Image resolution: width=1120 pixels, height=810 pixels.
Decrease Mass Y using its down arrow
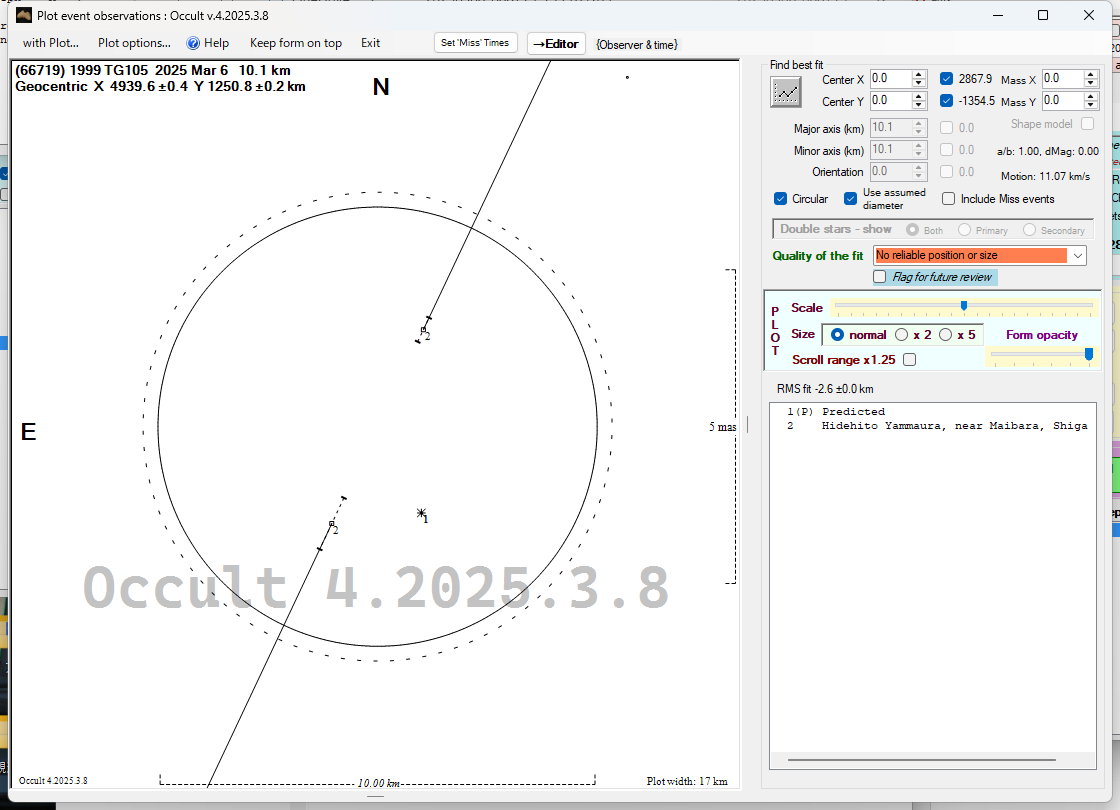(1091, 106)
